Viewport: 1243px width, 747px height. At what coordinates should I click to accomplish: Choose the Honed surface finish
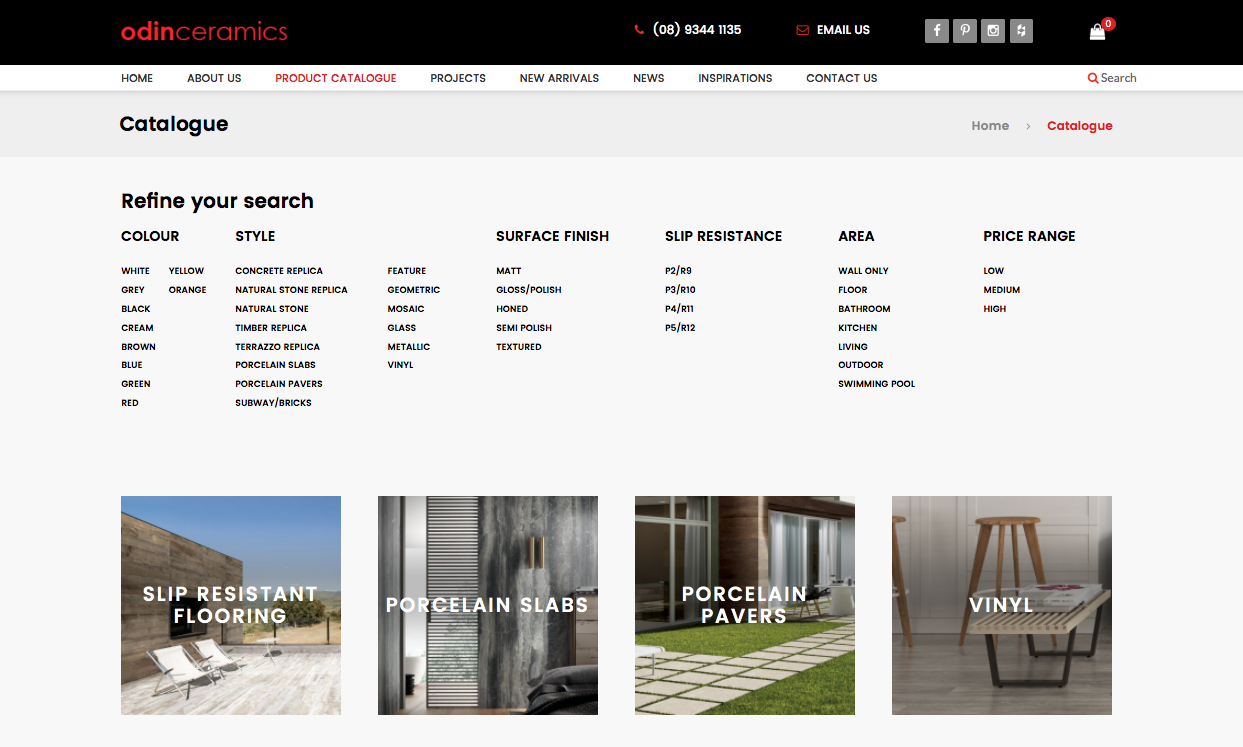pos(512,309)
